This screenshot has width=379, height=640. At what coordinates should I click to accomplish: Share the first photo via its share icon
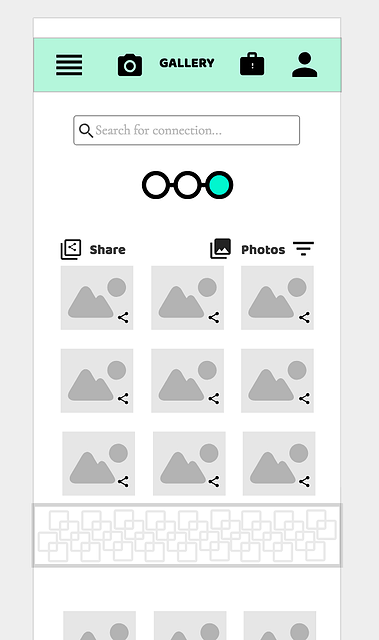(x=123, y=318)
